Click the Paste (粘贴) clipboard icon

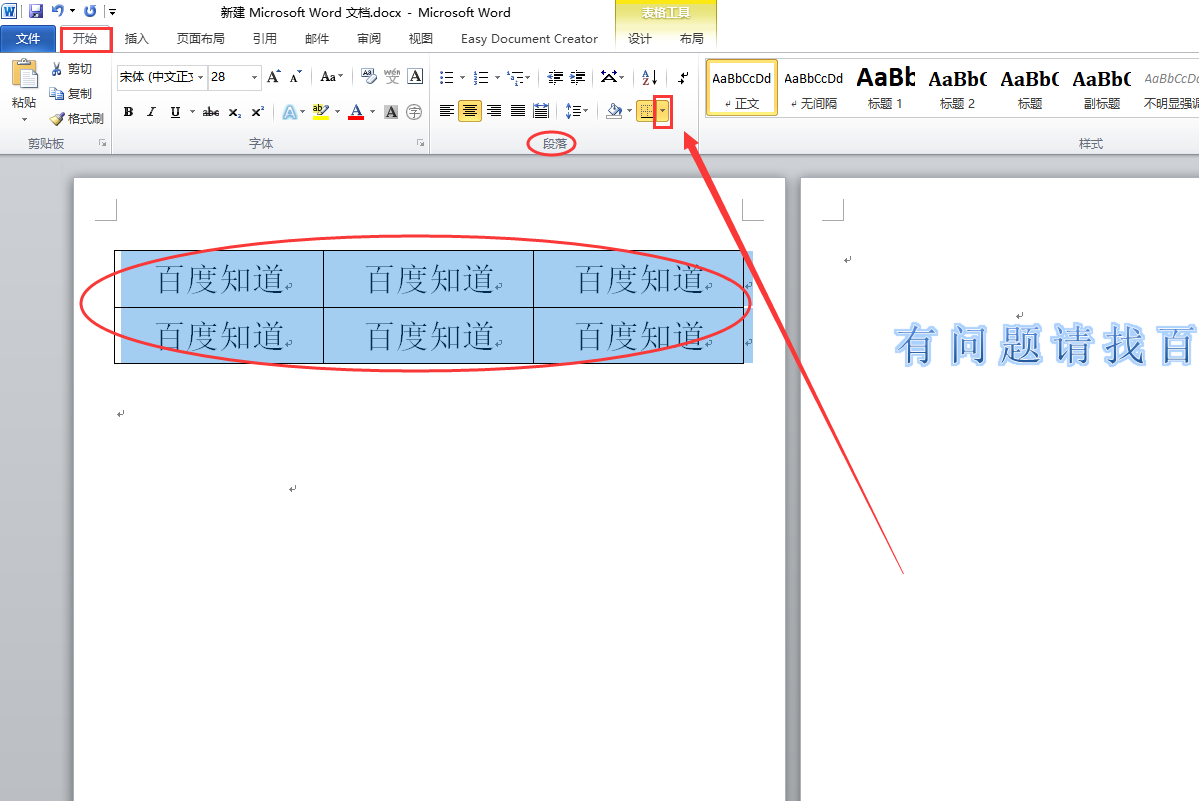pos(24,75)
